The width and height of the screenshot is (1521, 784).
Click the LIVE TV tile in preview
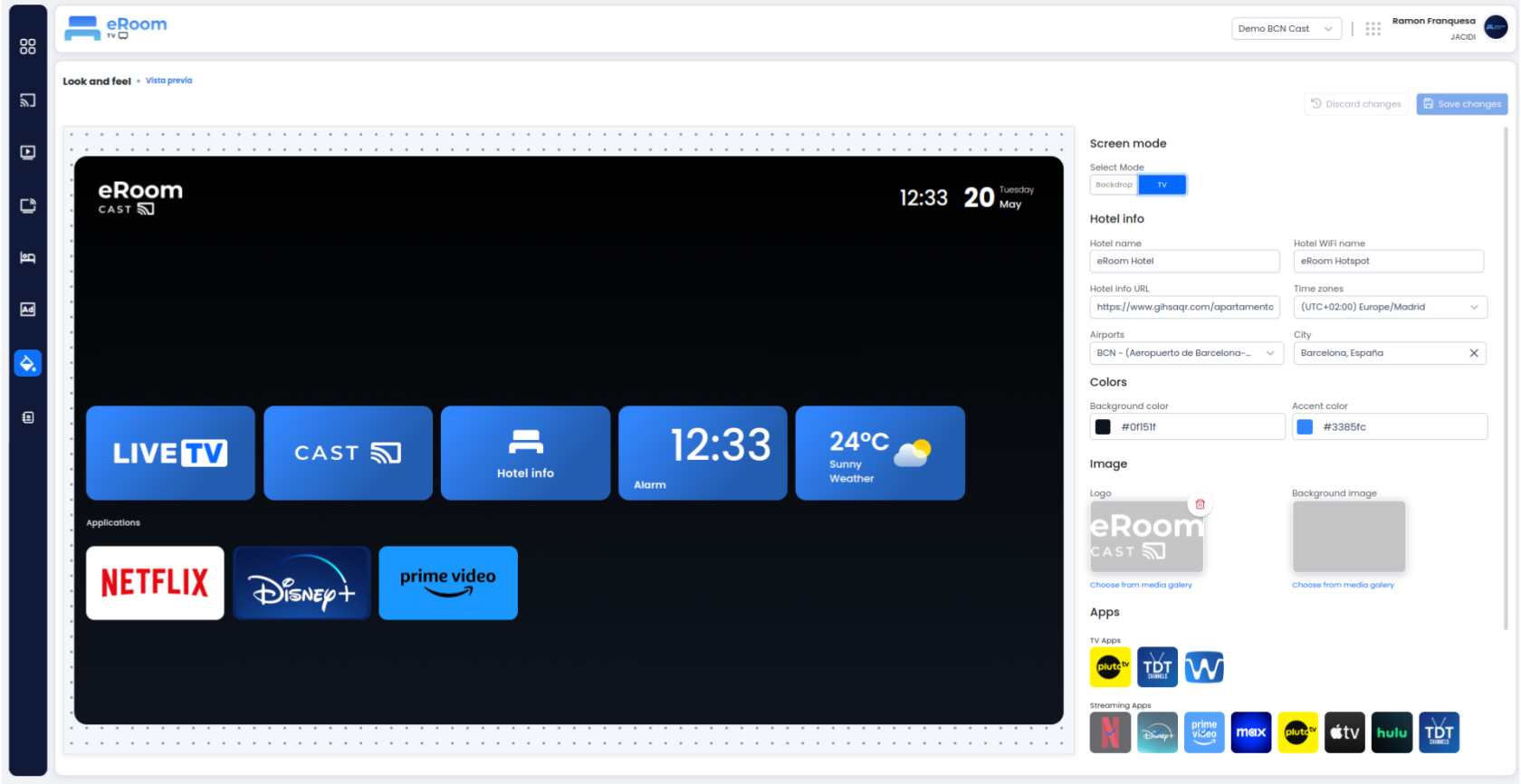tap(170, 453)
